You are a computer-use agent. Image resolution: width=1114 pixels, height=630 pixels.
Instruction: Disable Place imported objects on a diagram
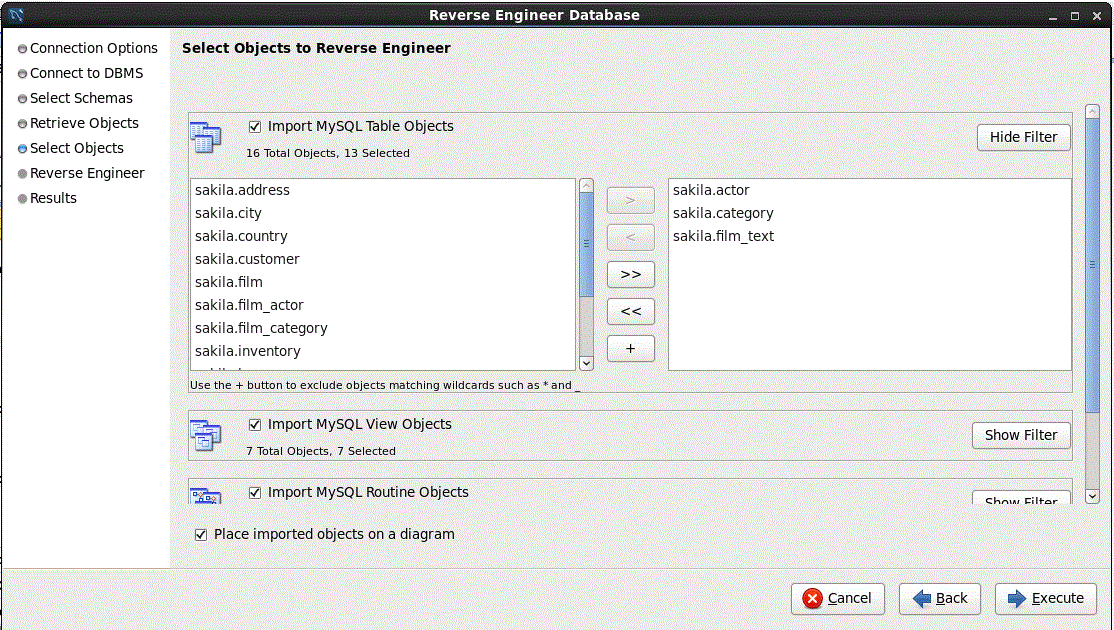pyautogui.click(x=201, y=535)
